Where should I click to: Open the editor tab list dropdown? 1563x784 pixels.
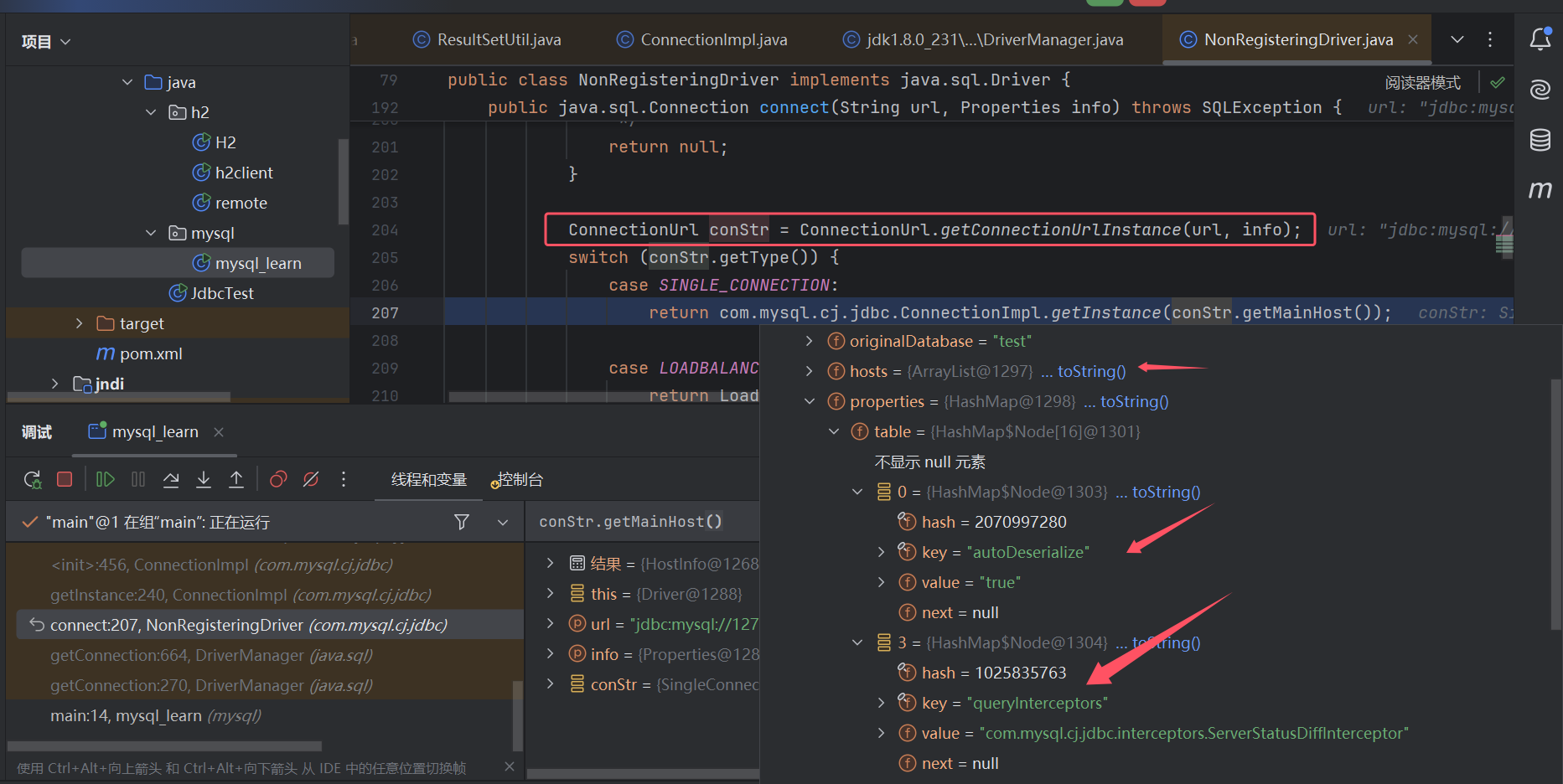click(1457, 39)
